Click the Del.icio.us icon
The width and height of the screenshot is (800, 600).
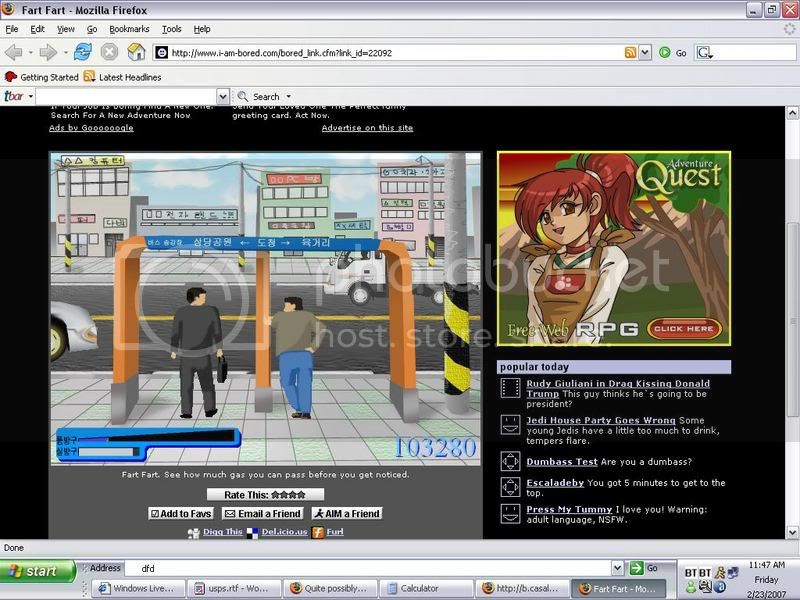coord(253,533)
